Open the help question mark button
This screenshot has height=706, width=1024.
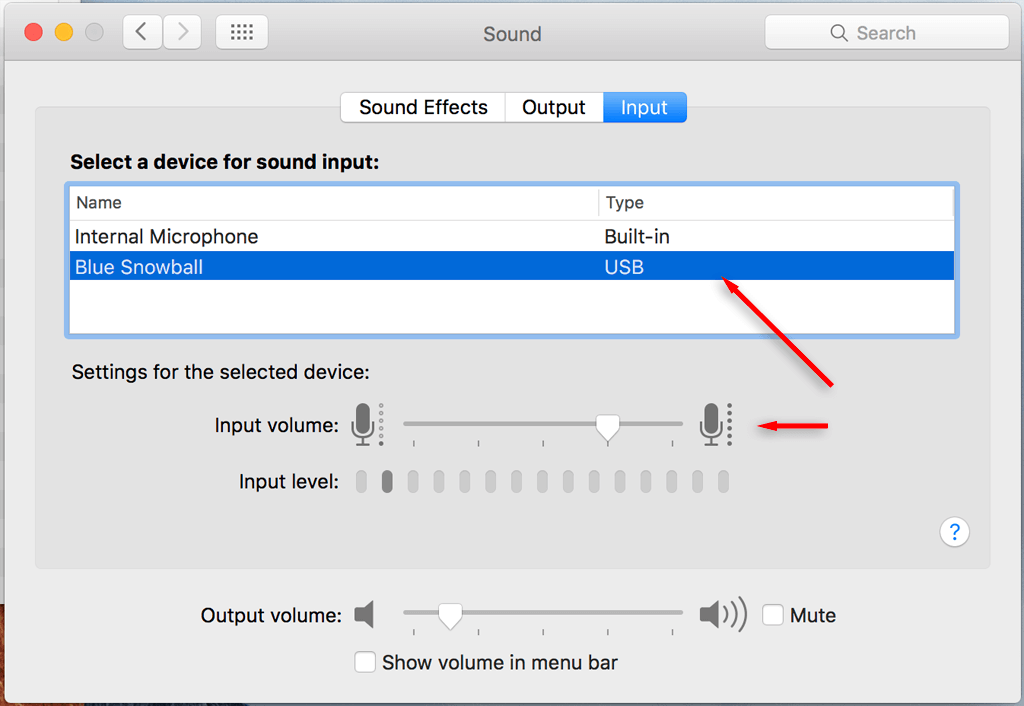point(954,532)
